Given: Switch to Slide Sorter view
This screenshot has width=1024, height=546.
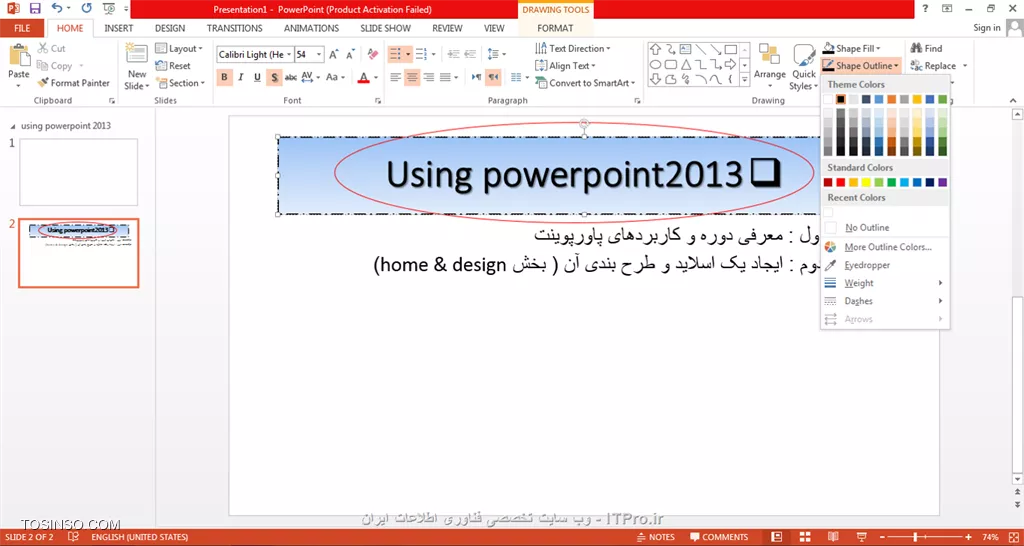Looking at the screenshot, I should click(x=805, y=538).
